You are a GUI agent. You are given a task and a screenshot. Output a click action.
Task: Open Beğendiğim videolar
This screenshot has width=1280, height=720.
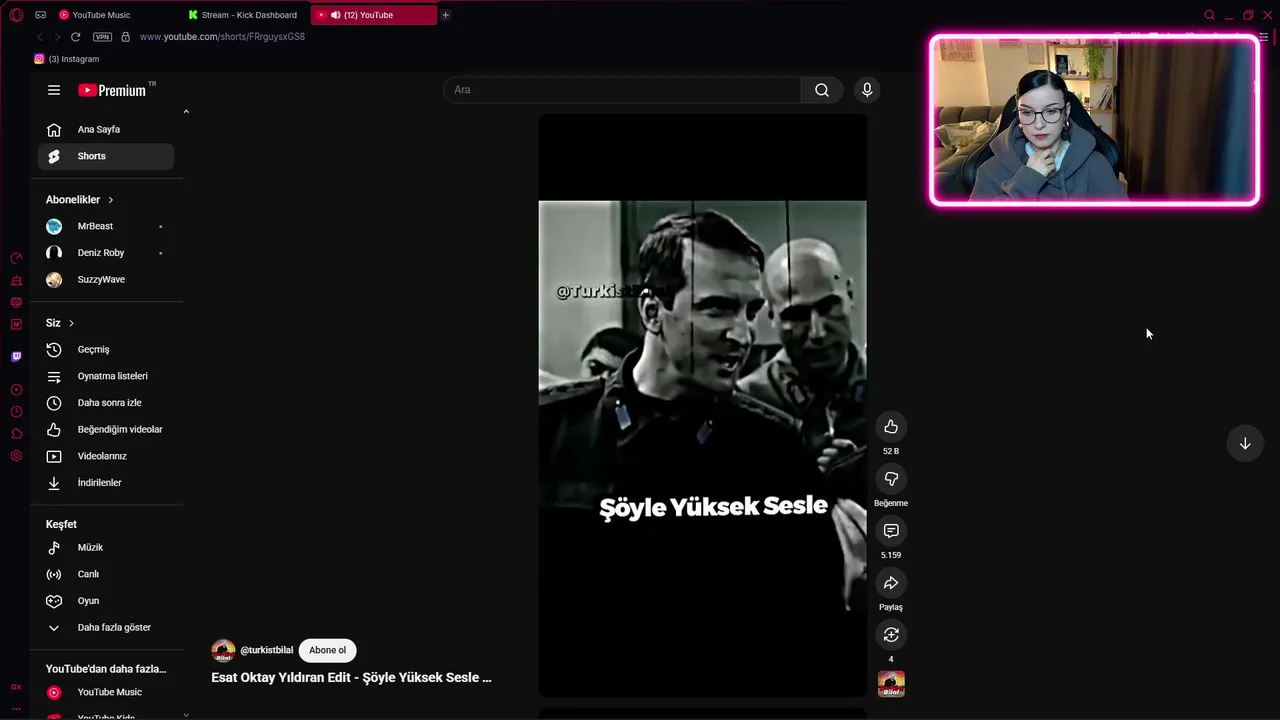106,429
